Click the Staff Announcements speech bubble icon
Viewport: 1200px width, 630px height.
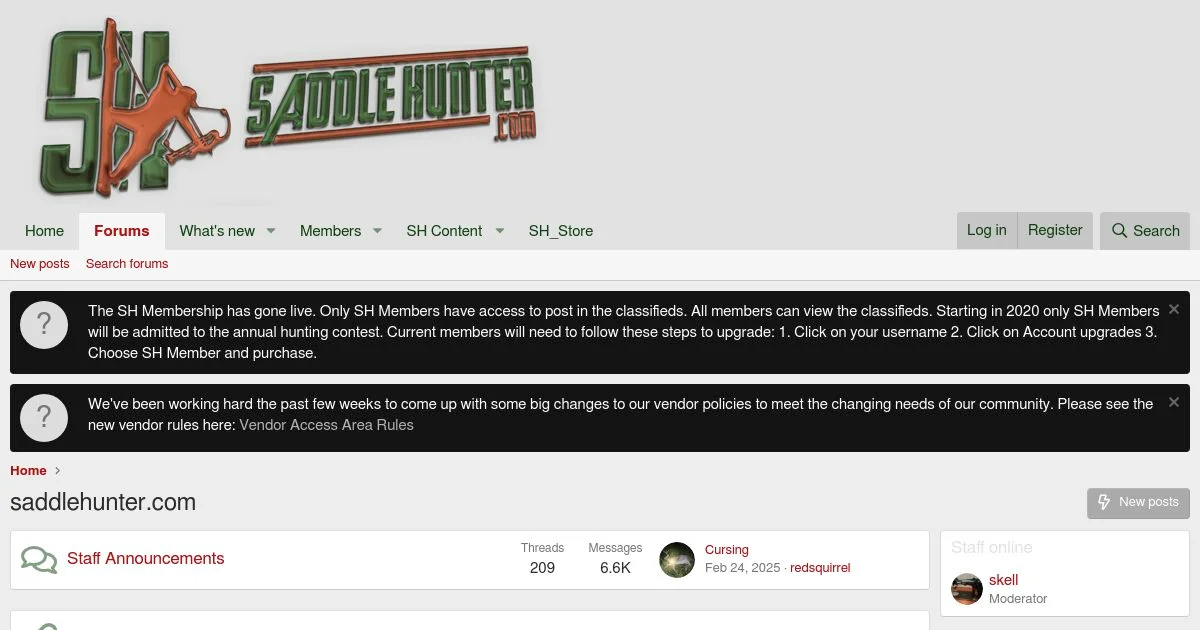tap(39, 559)
